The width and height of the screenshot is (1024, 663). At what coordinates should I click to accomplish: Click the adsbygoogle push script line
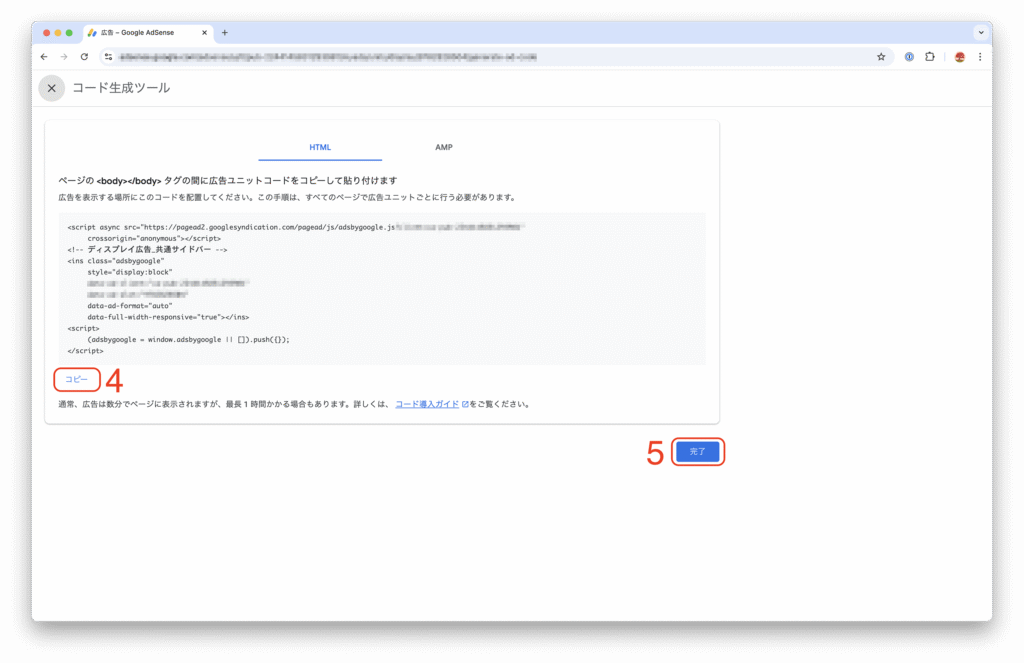(x=189, y=340)
